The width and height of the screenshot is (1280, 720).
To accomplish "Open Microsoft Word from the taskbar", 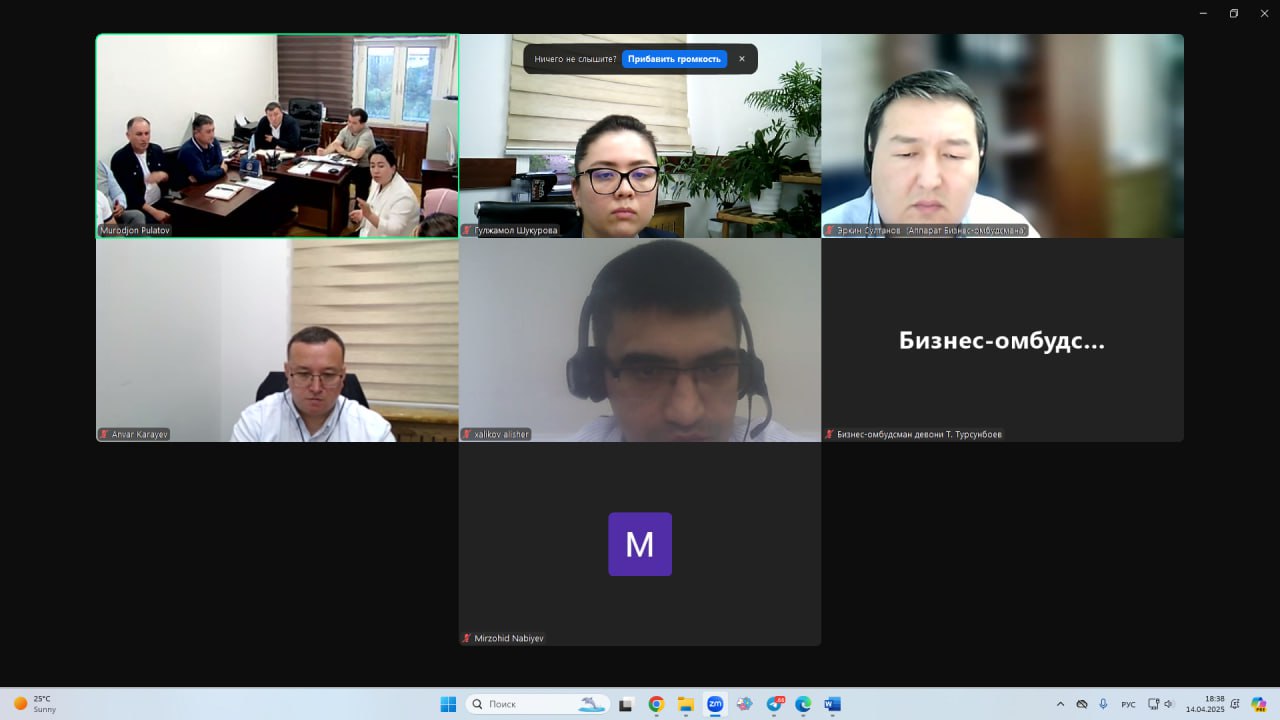I will click(x=832, y=704).
